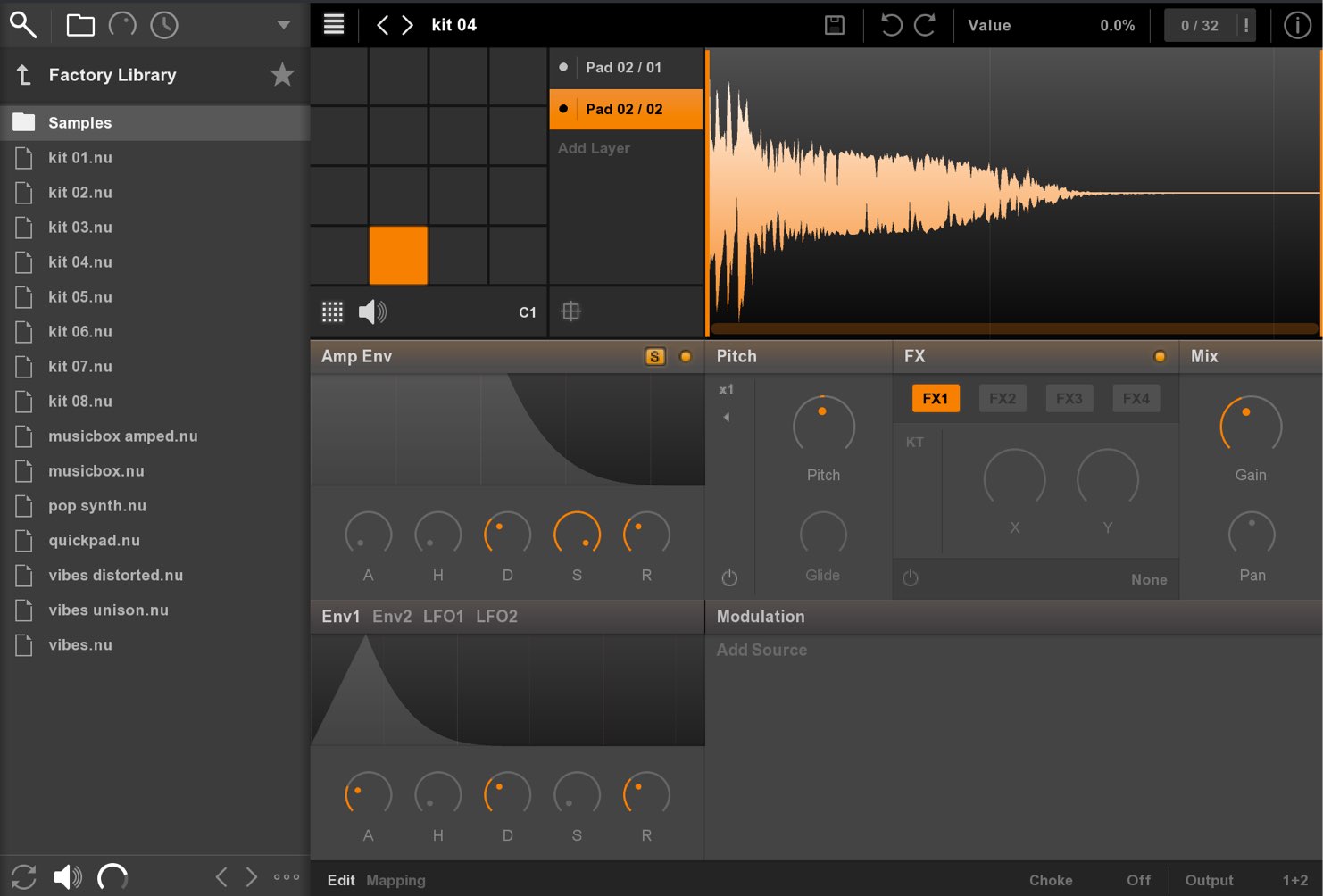Image resolution: width=1323 pixels, height=896 pixels.
Task: Expand the browser dropdown arrow
Action: tap(284, 25)
